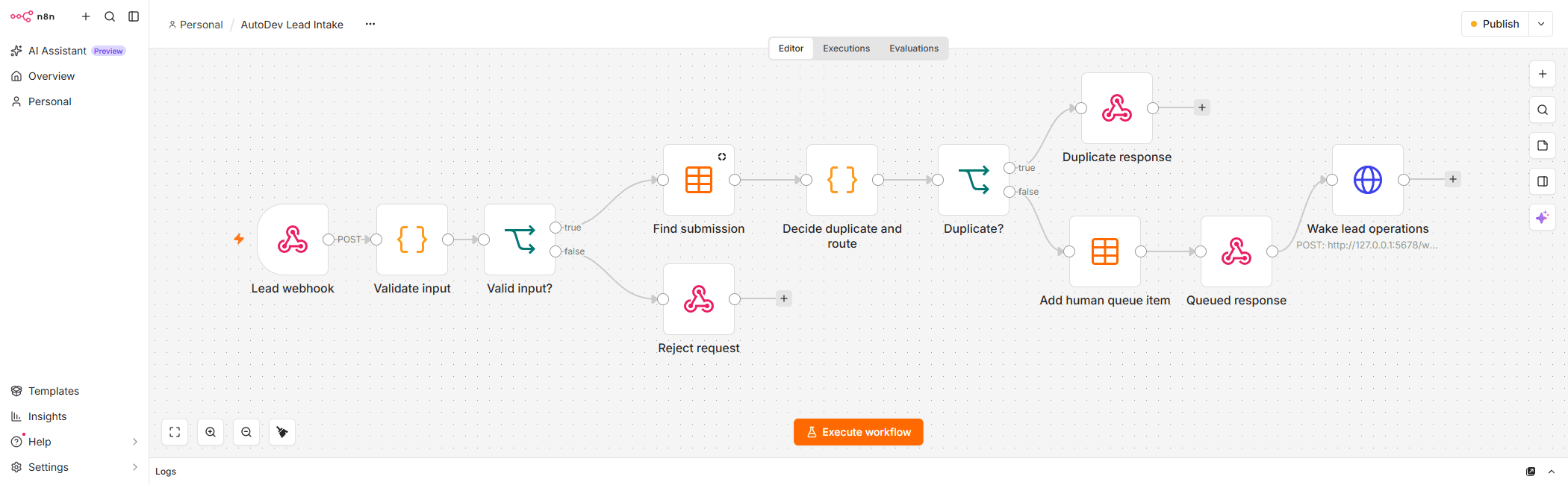This screenshot has width=1568, height=485.
Task: Open Templates page
Action: [54, 391]
